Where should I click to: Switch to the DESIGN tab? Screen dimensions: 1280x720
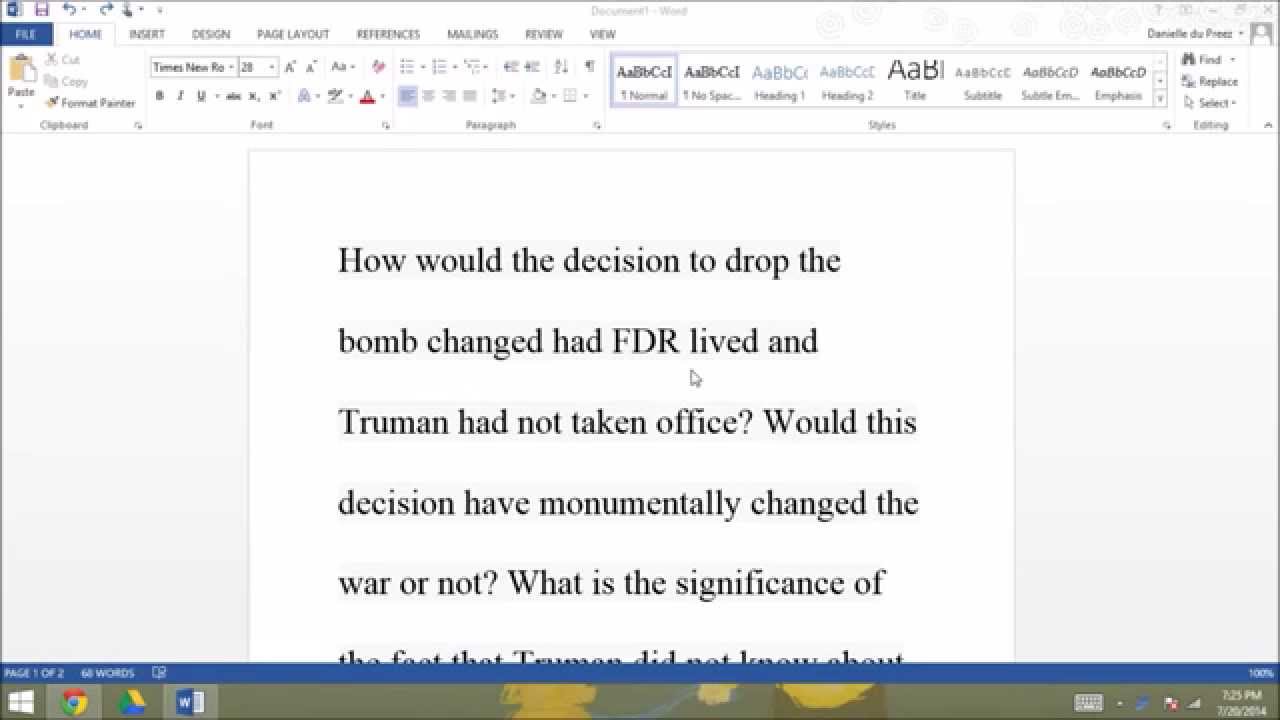(211, 34)
